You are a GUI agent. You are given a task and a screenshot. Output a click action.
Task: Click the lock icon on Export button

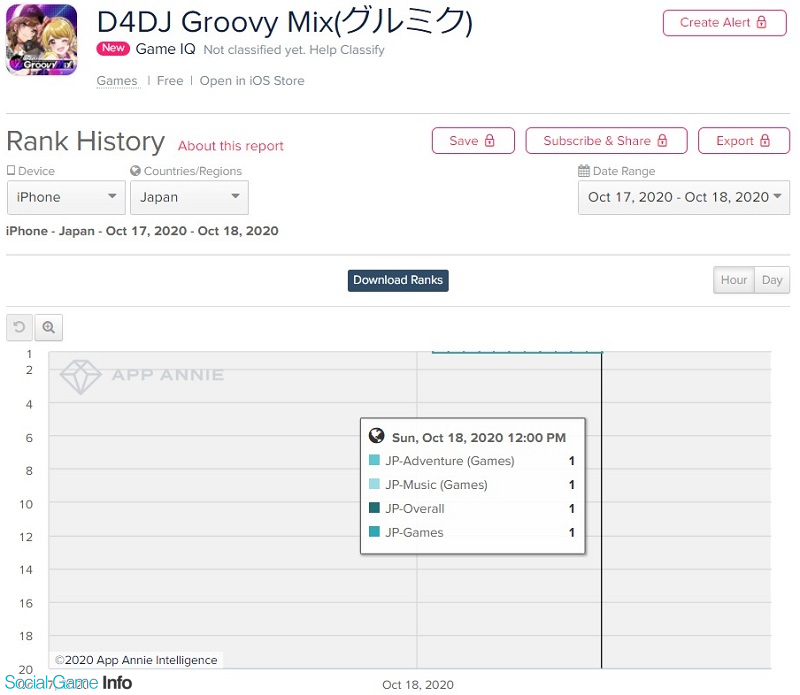tap(764, 140)
